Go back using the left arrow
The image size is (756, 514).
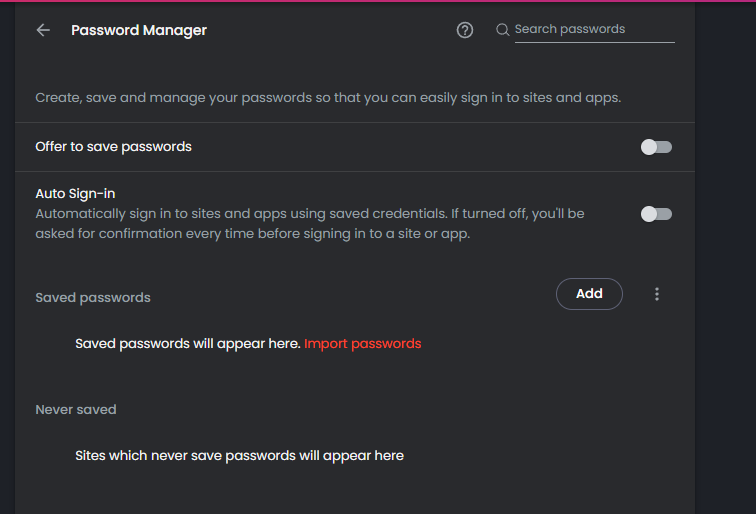point(43,30)
